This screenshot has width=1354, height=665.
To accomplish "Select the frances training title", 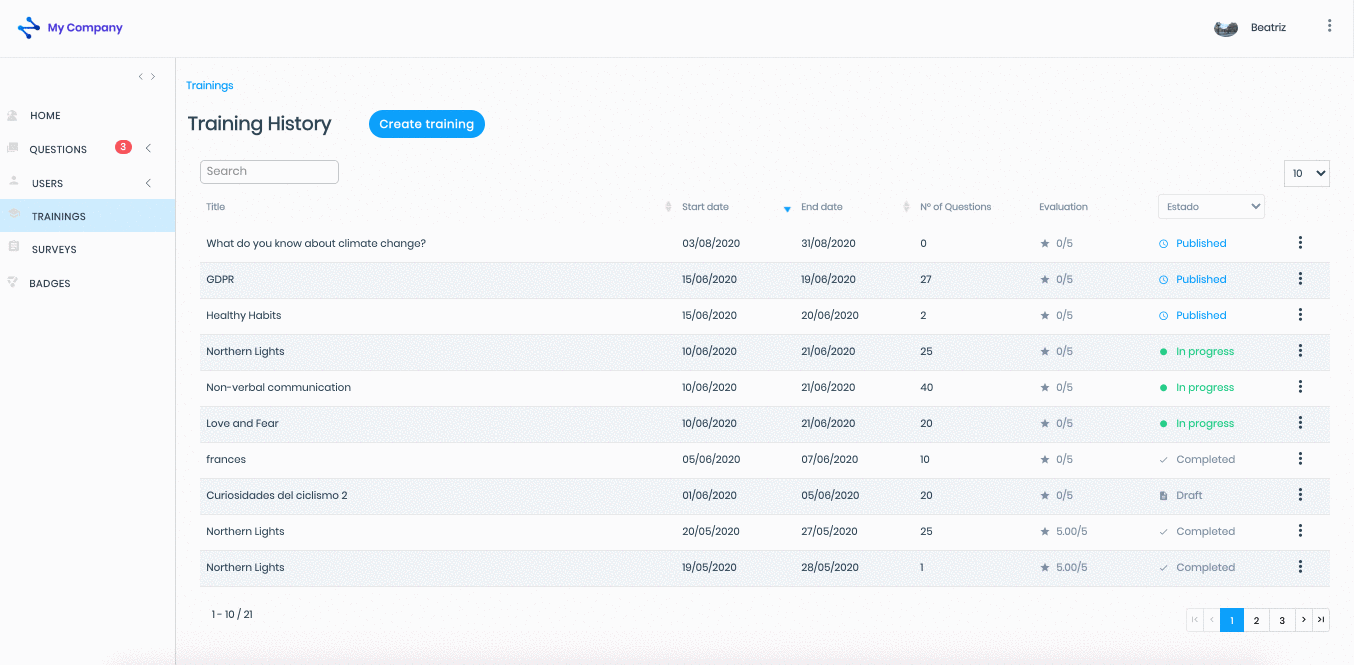I will [226, 459].
